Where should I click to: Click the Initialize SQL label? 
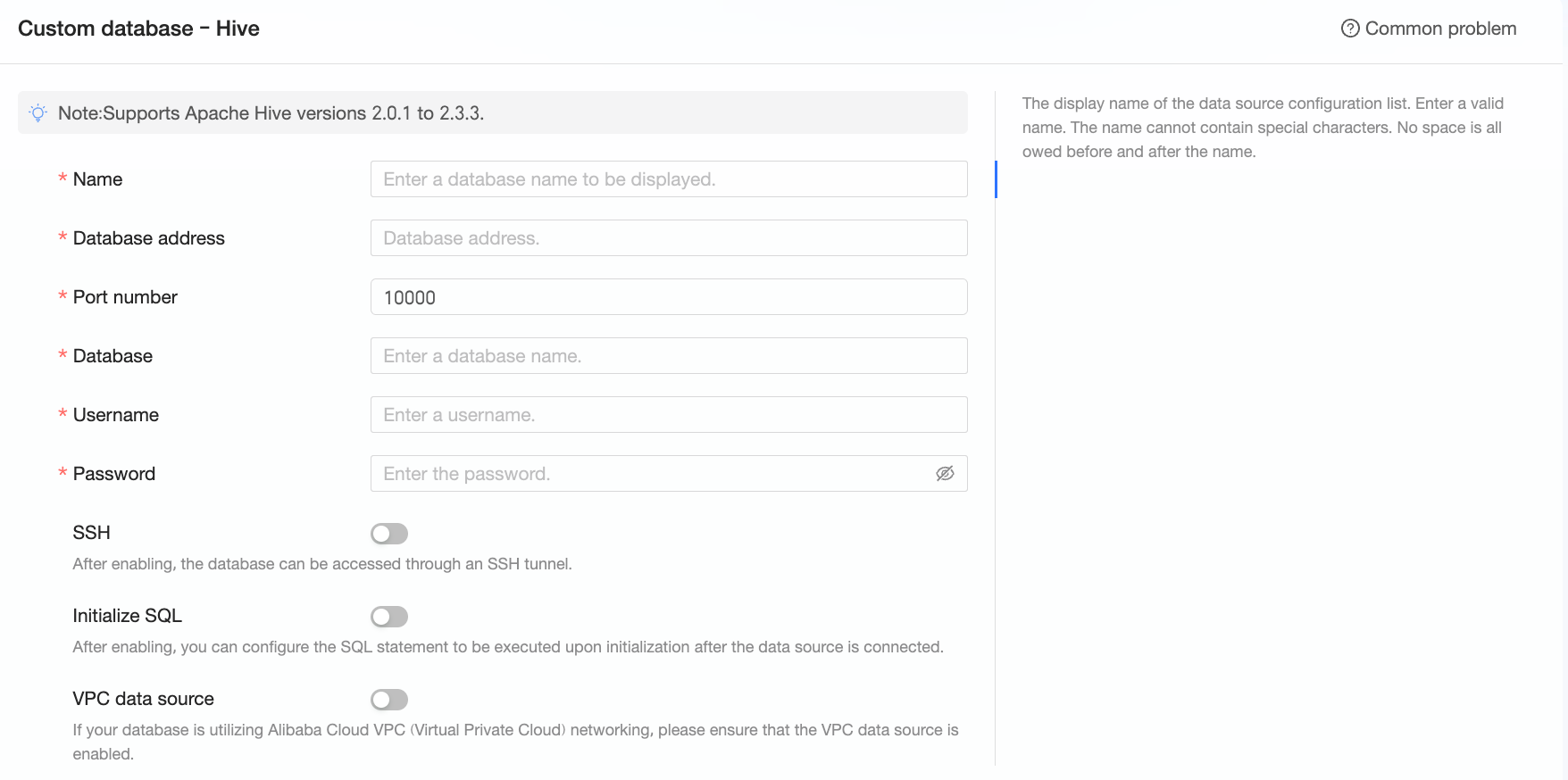pyautogui.click(x=127, y=616)
